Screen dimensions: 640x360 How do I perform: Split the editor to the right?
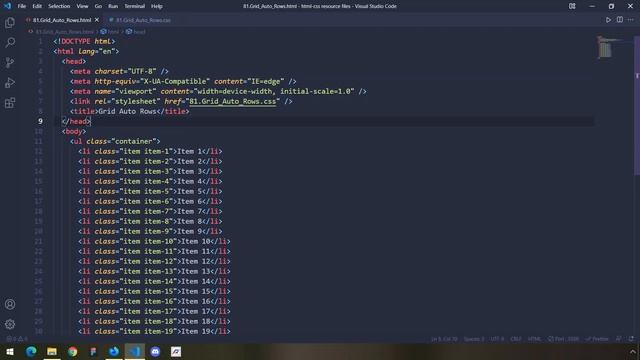click(x=620, y=20)
